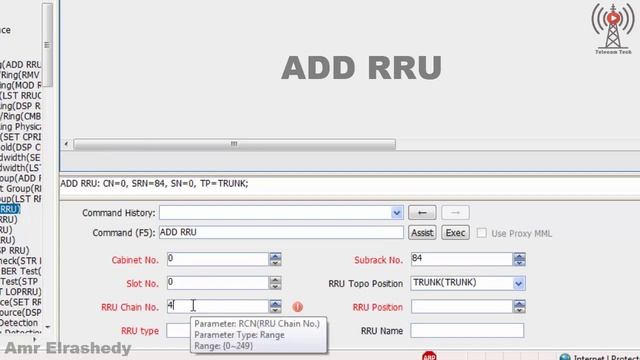Adjust the RRU Chain No. spinner arrows
This screenshot has width=640, height=360.
coord(275,306)
